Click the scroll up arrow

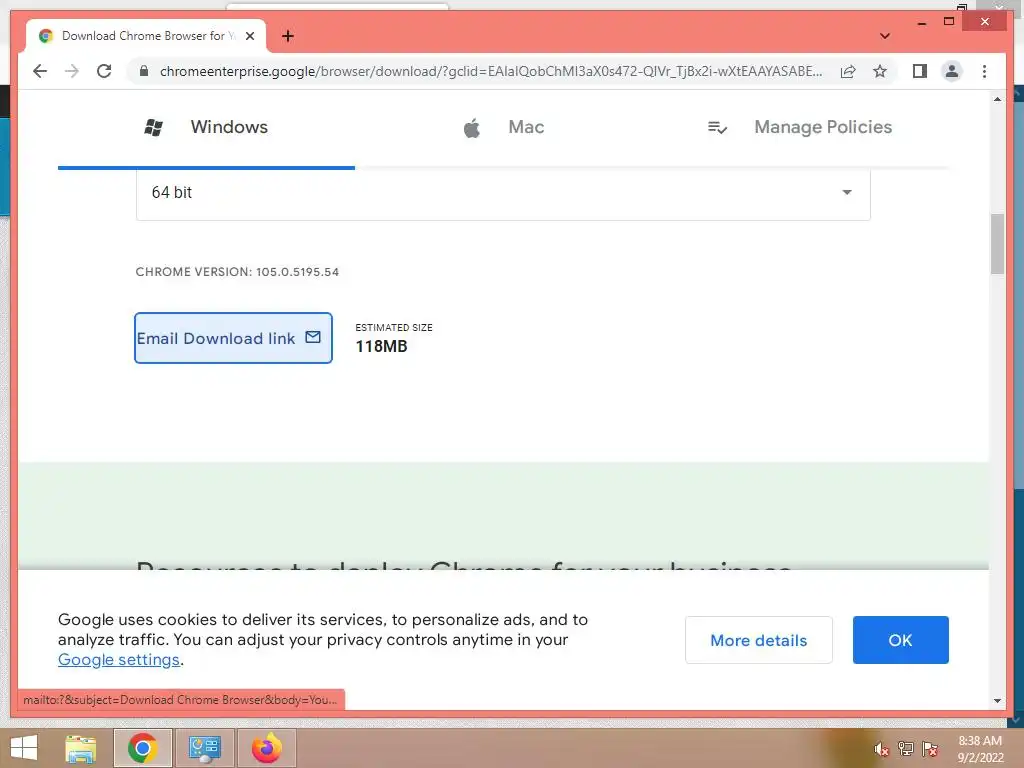pyautogui.click(x=997, y=99)
